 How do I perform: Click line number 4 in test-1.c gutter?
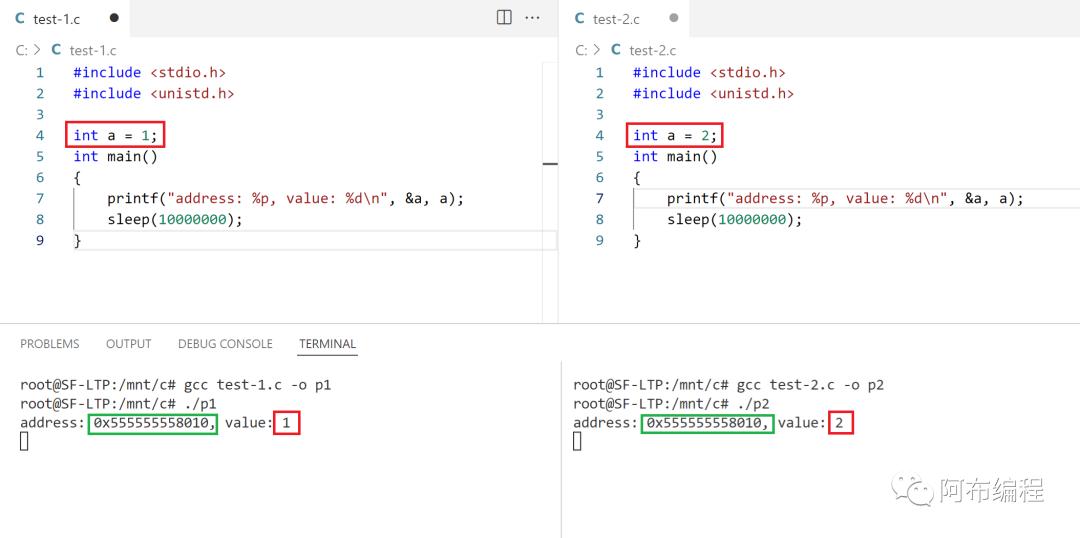[40, 135]
